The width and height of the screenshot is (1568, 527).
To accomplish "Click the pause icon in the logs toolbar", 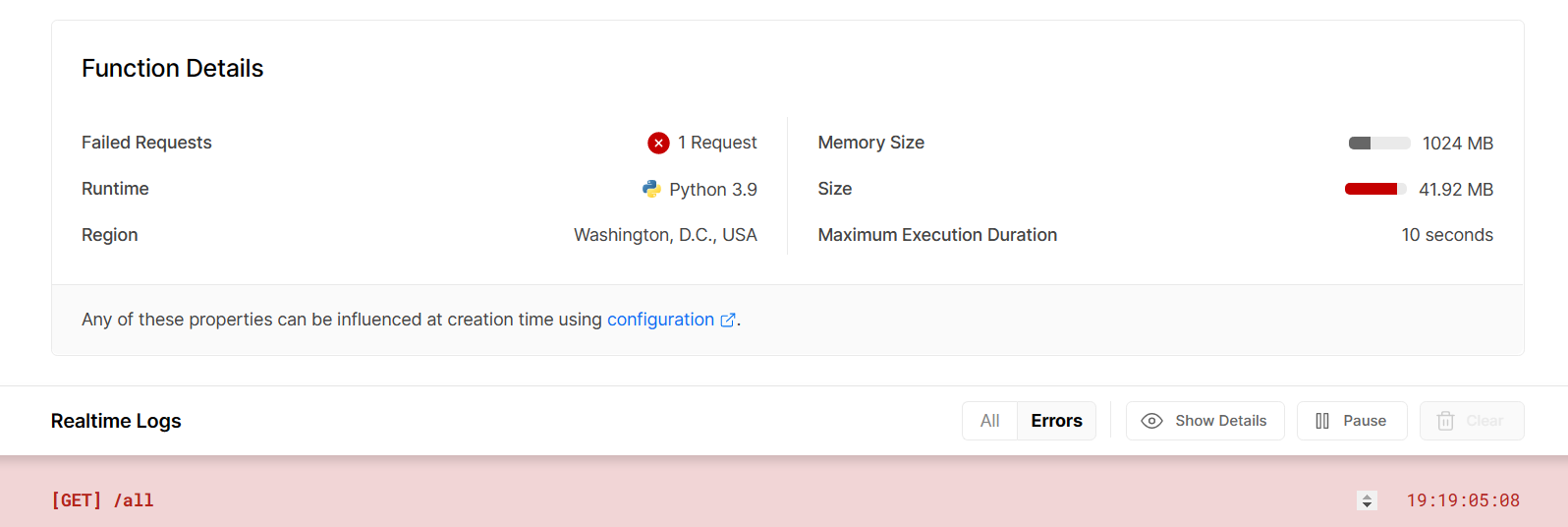I will point(1322,421).
